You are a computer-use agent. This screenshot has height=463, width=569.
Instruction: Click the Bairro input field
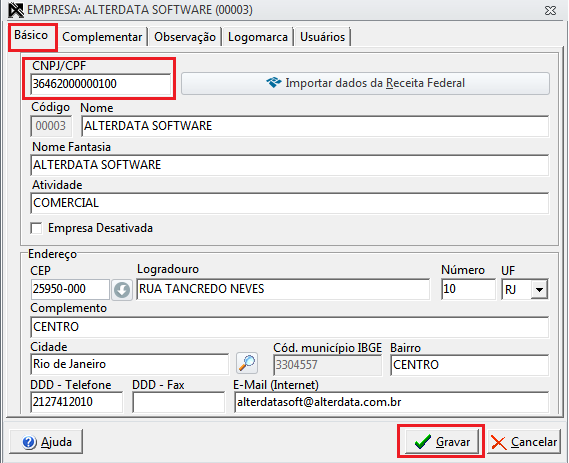tap(470, 365)
